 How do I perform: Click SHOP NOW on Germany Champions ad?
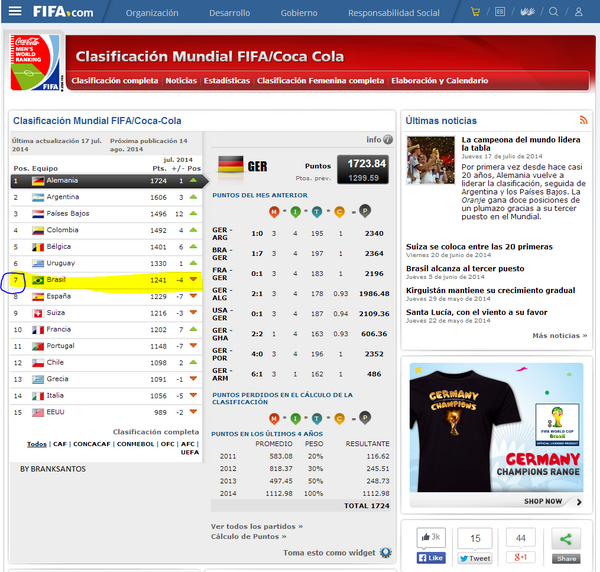pyautogui.click(x=543, y=501)
